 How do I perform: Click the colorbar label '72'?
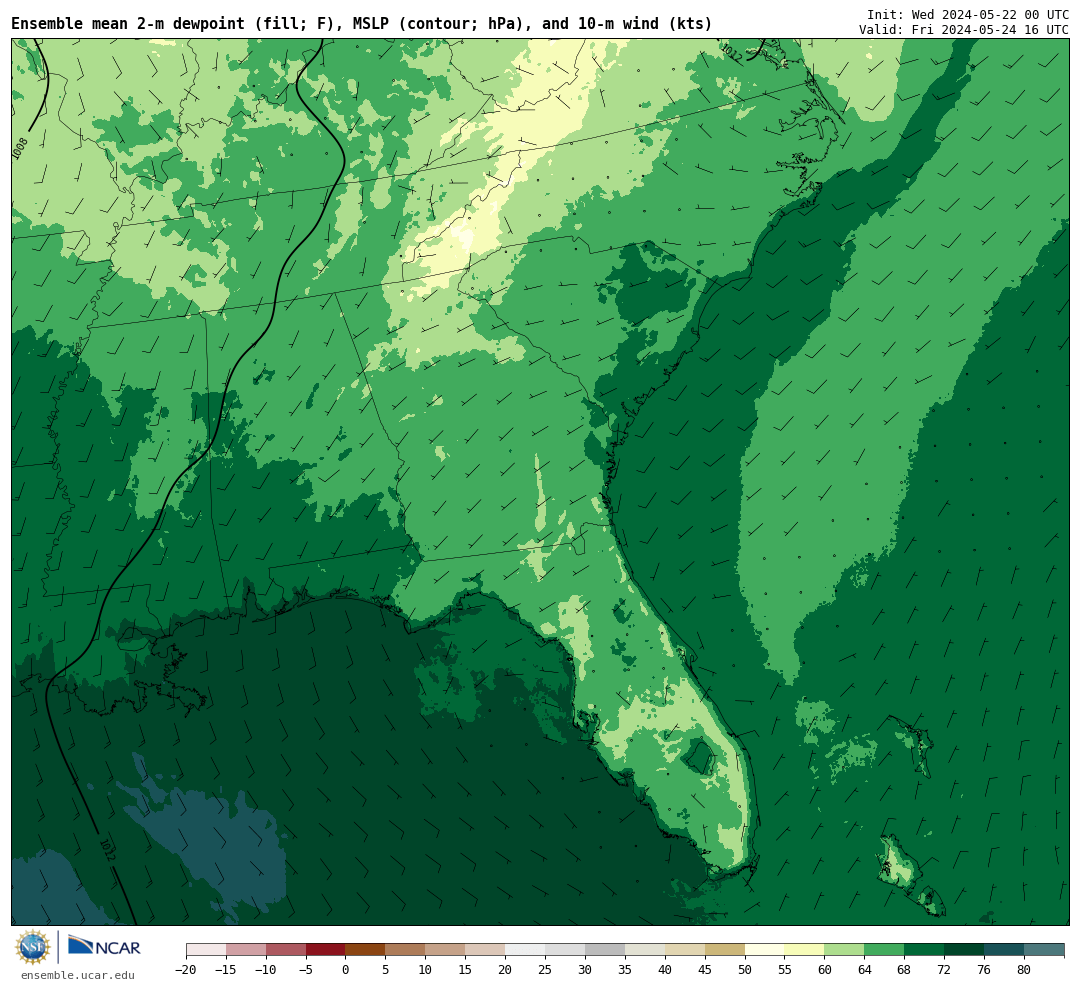pos(944,969)
